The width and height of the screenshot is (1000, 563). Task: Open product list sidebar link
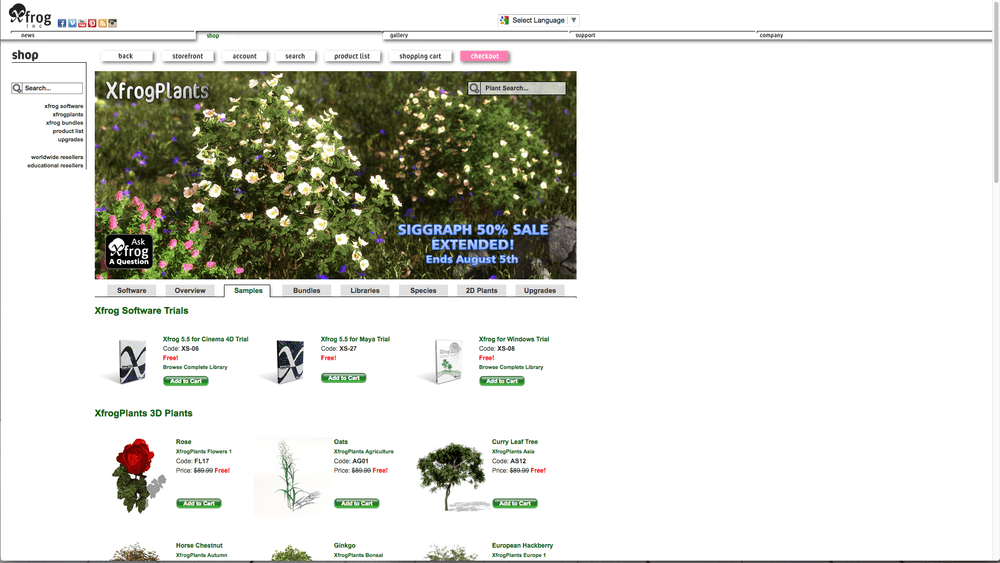pyautogui.click(x=68, y=131)
